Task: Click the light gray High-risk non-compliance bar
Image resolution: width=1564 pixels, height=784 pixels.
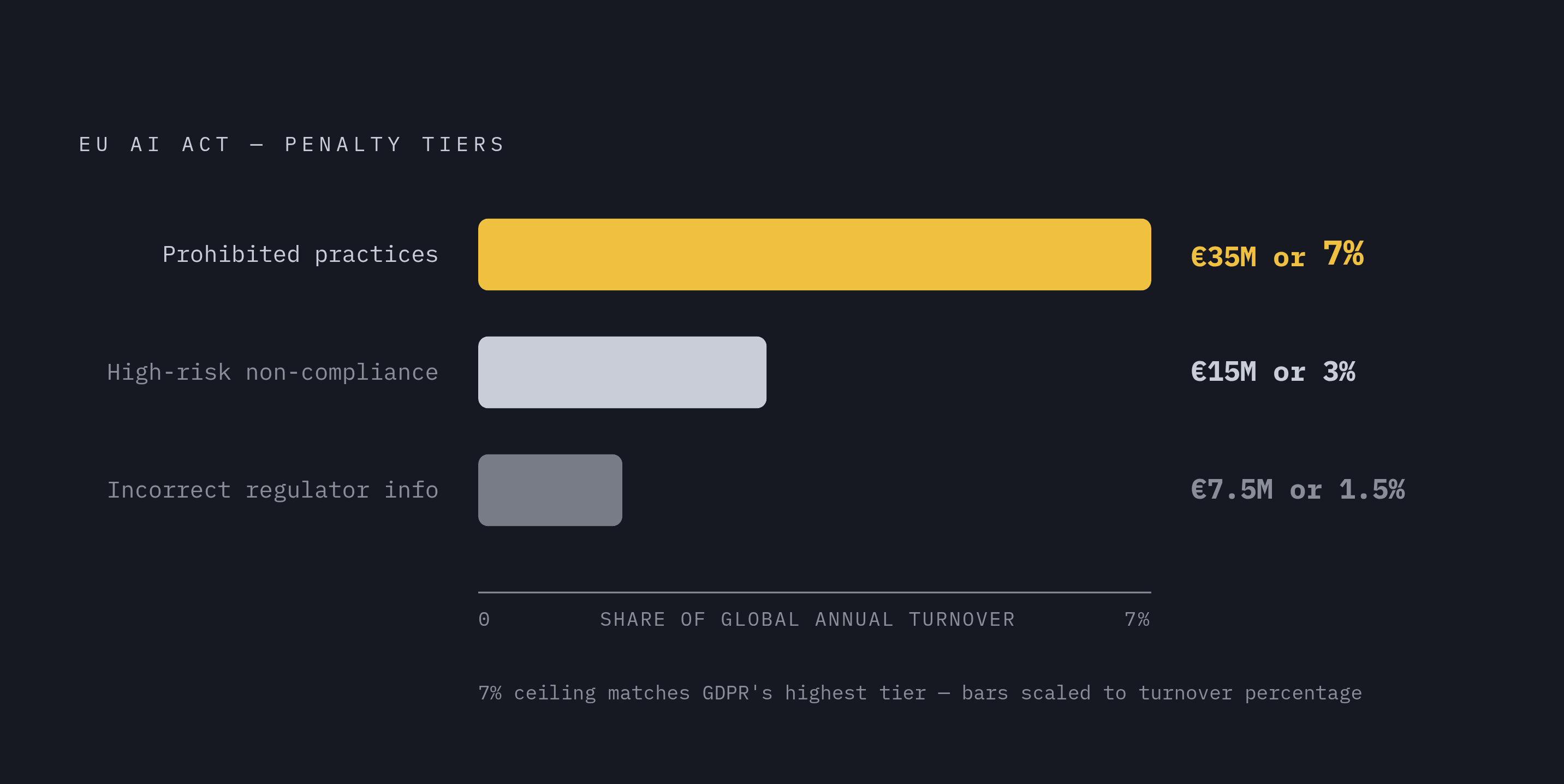Action: point(622,372)
